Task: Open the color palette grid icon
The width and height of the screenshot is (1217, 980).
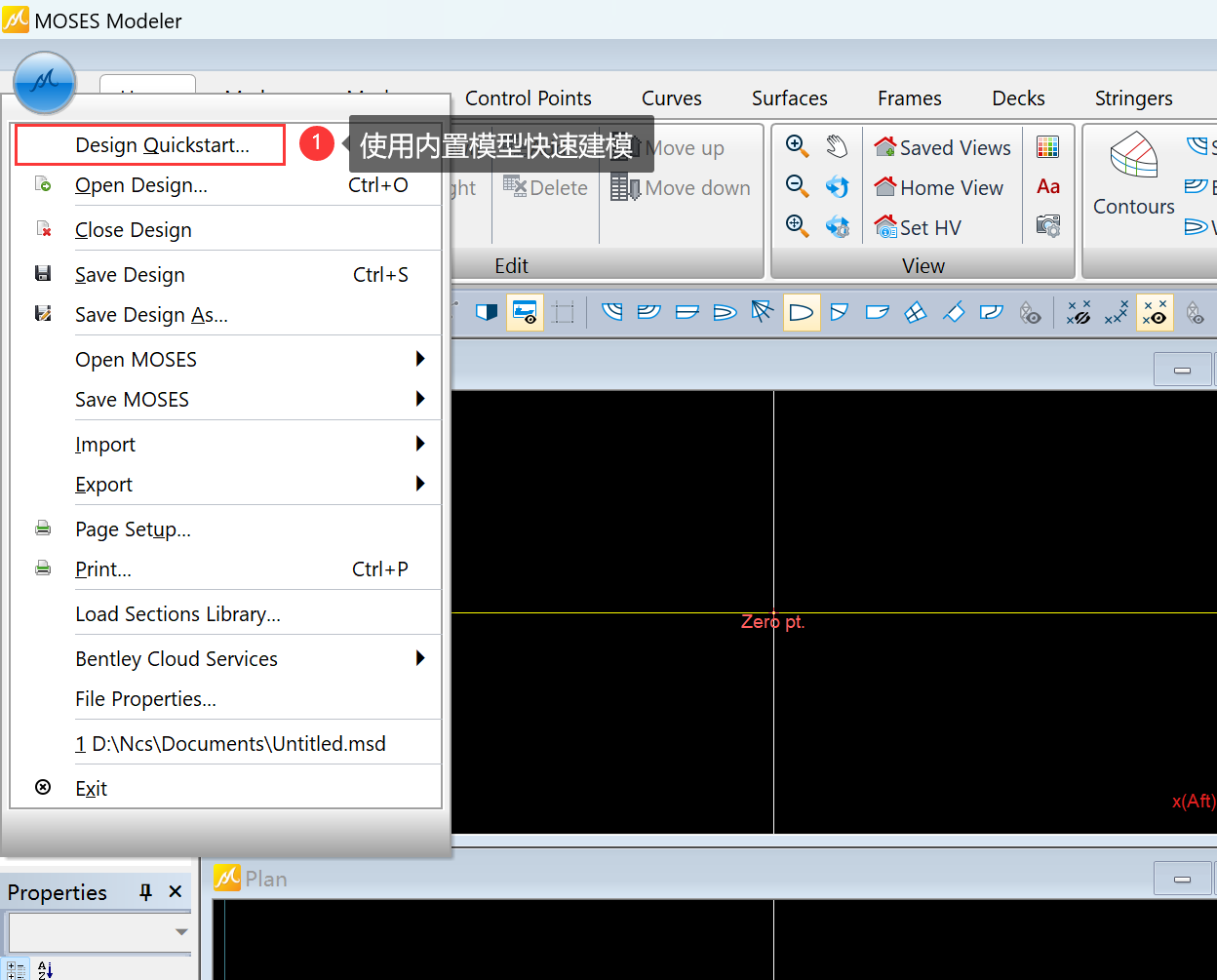Action: coord(1048,146)
